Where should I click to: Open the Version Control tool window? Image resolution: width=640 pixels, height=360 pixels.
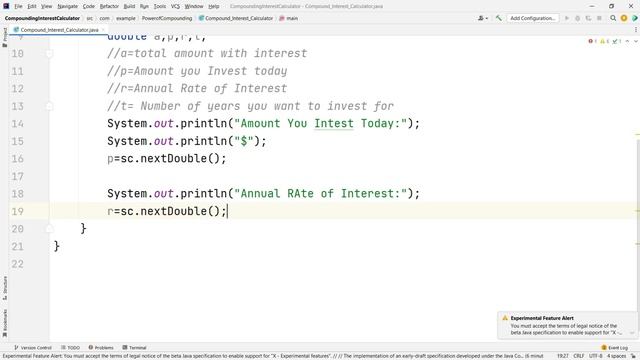tap(33, 347)
